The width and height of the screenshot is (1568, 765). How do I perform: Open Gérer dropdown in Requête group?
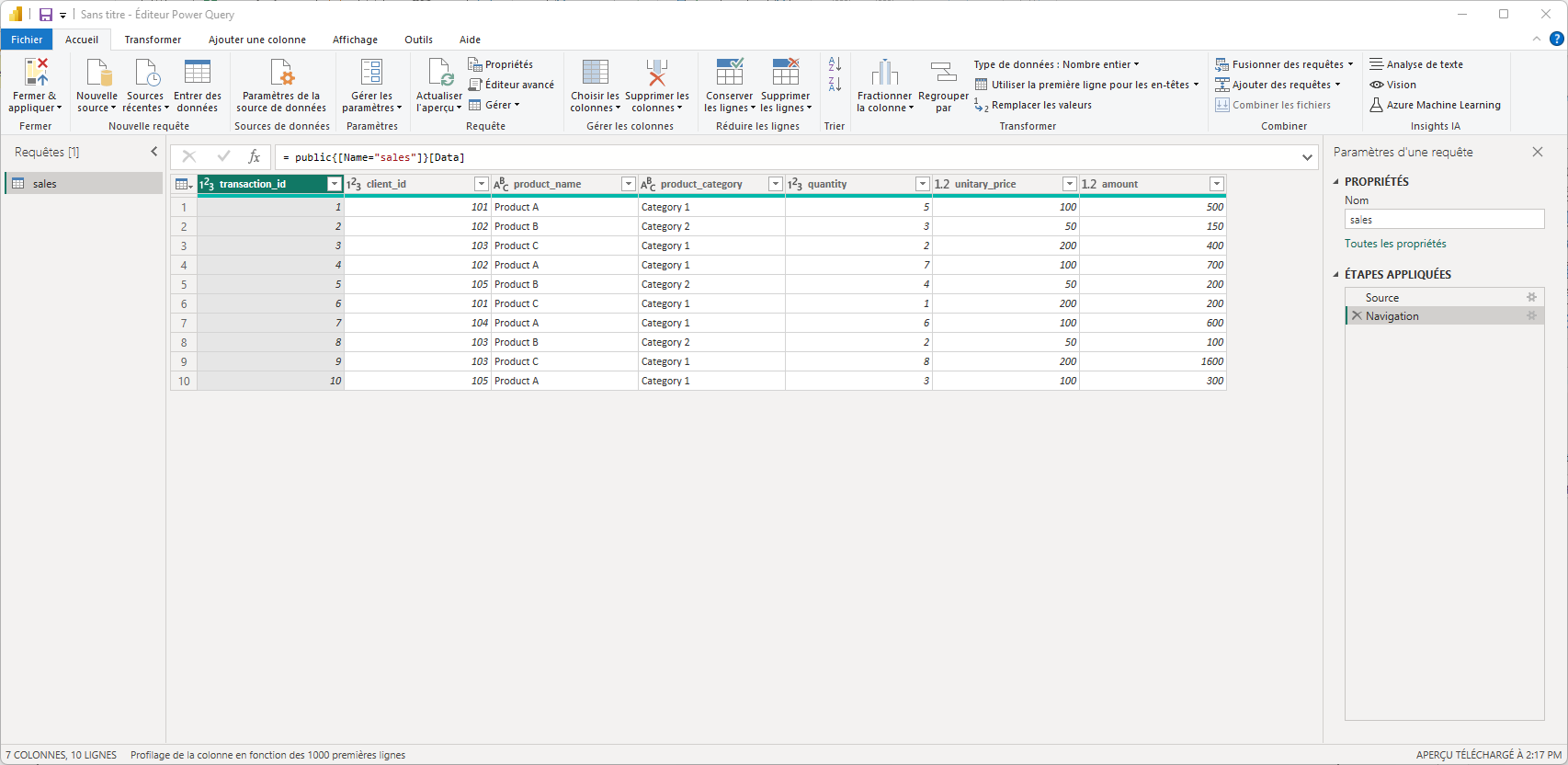coord(494,105)
